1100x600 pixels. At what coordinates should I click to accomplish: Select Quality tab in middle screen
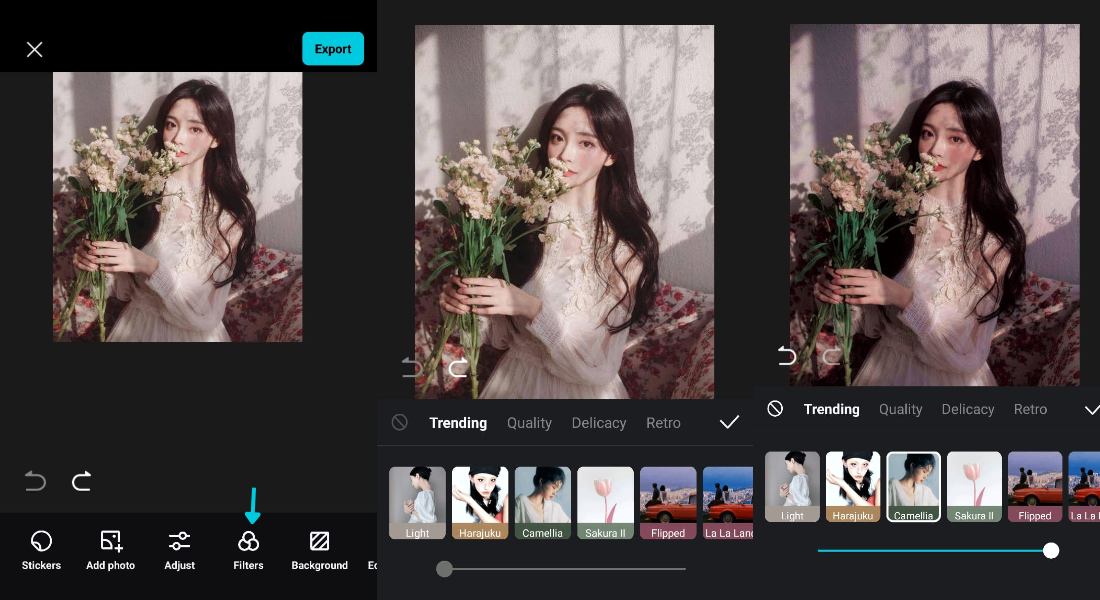[x=530, y=423]
